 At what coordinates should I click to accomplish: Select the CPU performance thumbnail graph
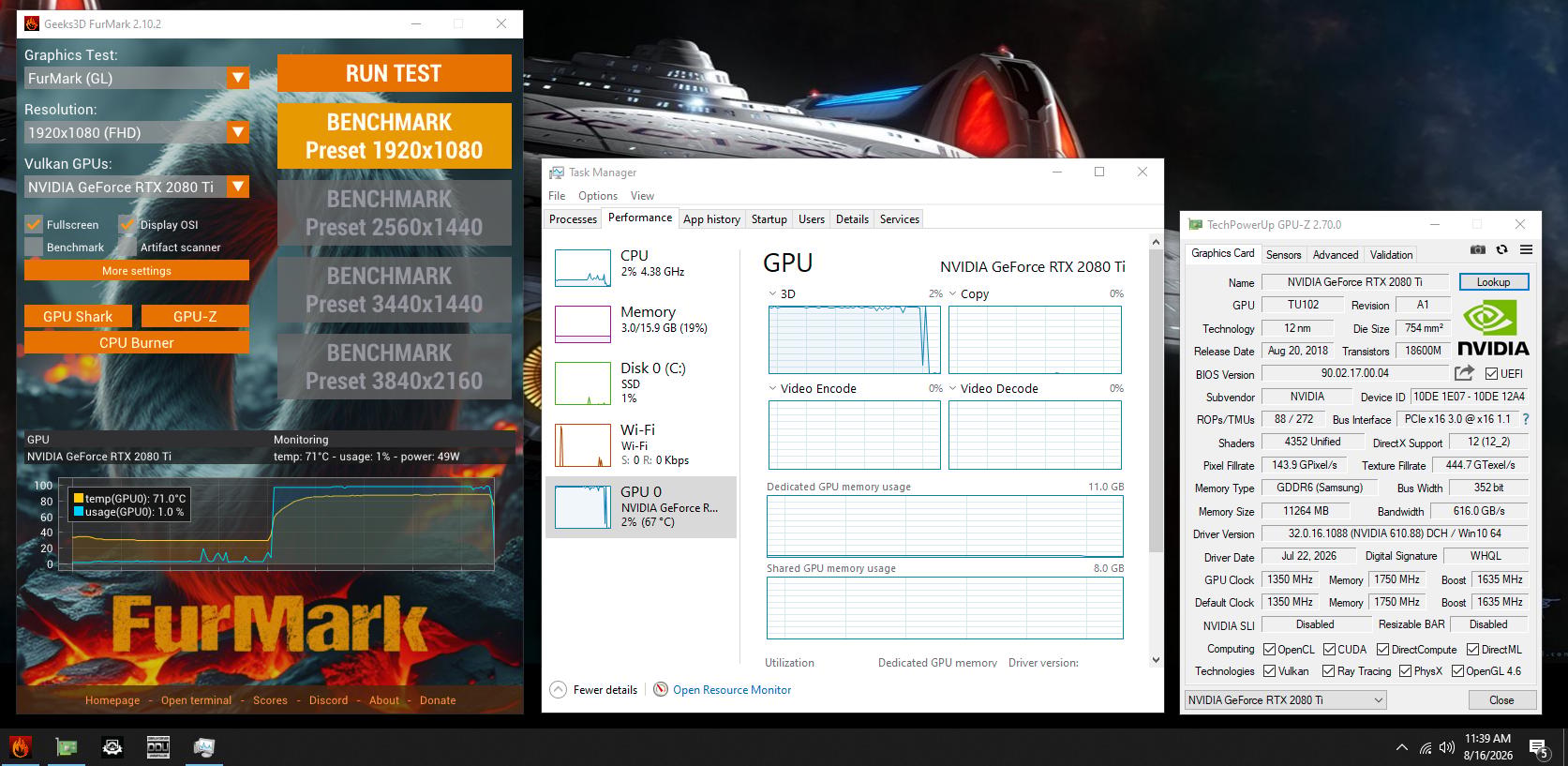pyautogui.click(x=583, y=268)
